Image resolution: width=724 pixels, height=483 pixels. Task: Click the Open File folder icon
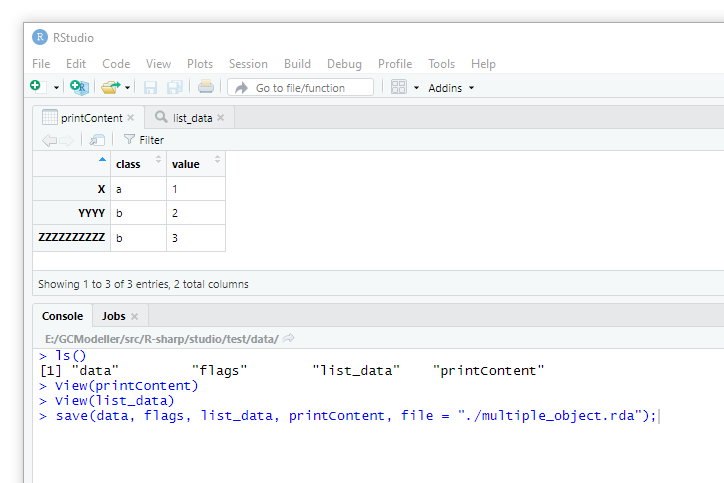(x=110, y=87)
